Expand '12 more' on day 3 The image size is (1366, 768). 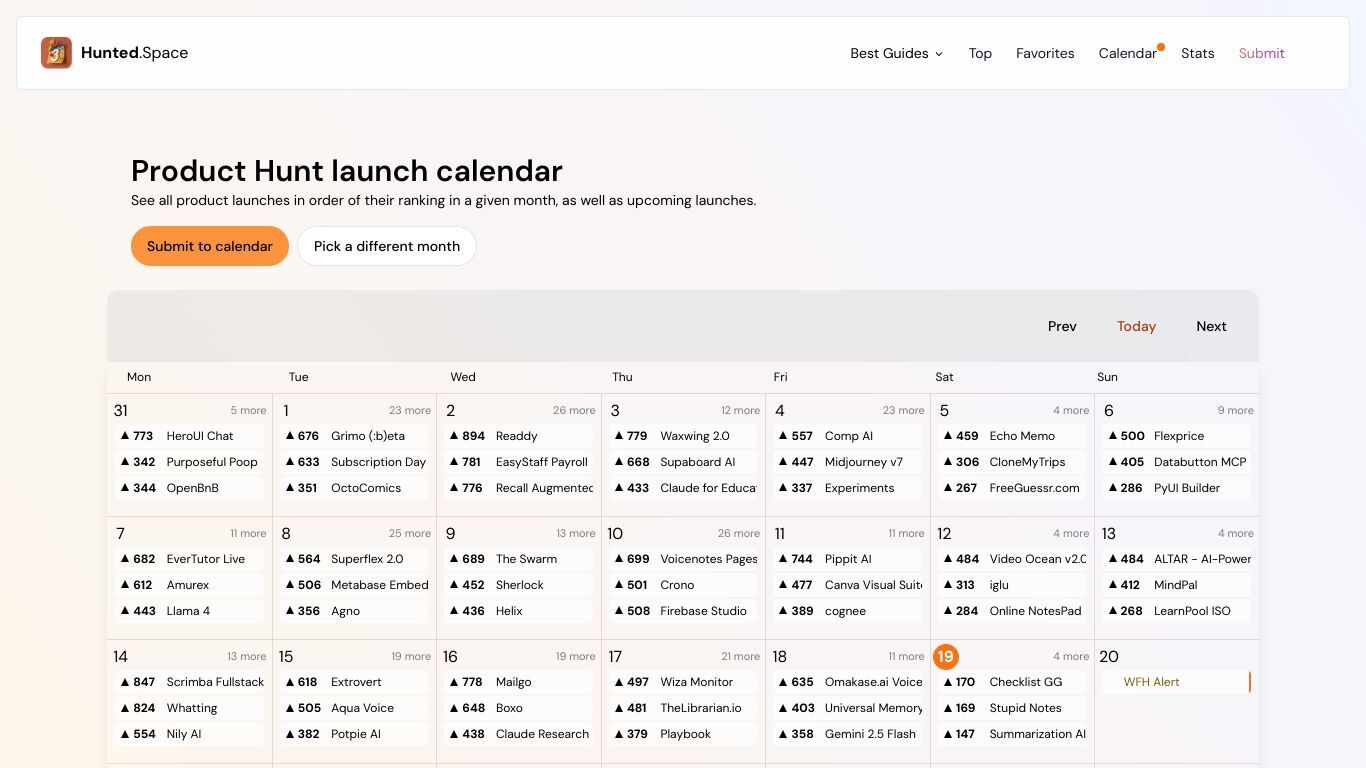pyautogui.click(x=740, y=410)
